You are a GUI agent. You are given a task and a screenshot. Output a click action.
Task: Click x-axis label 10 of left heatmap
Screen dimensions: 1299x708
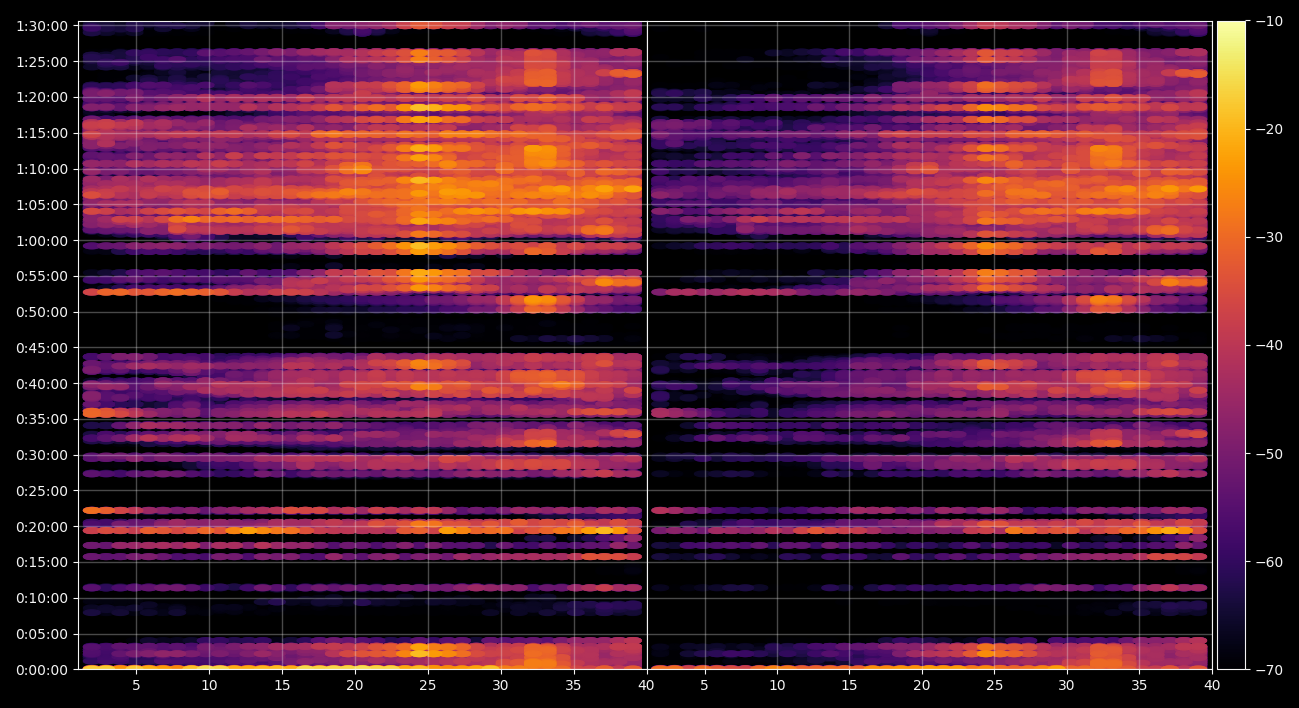[x=209, y=686]
